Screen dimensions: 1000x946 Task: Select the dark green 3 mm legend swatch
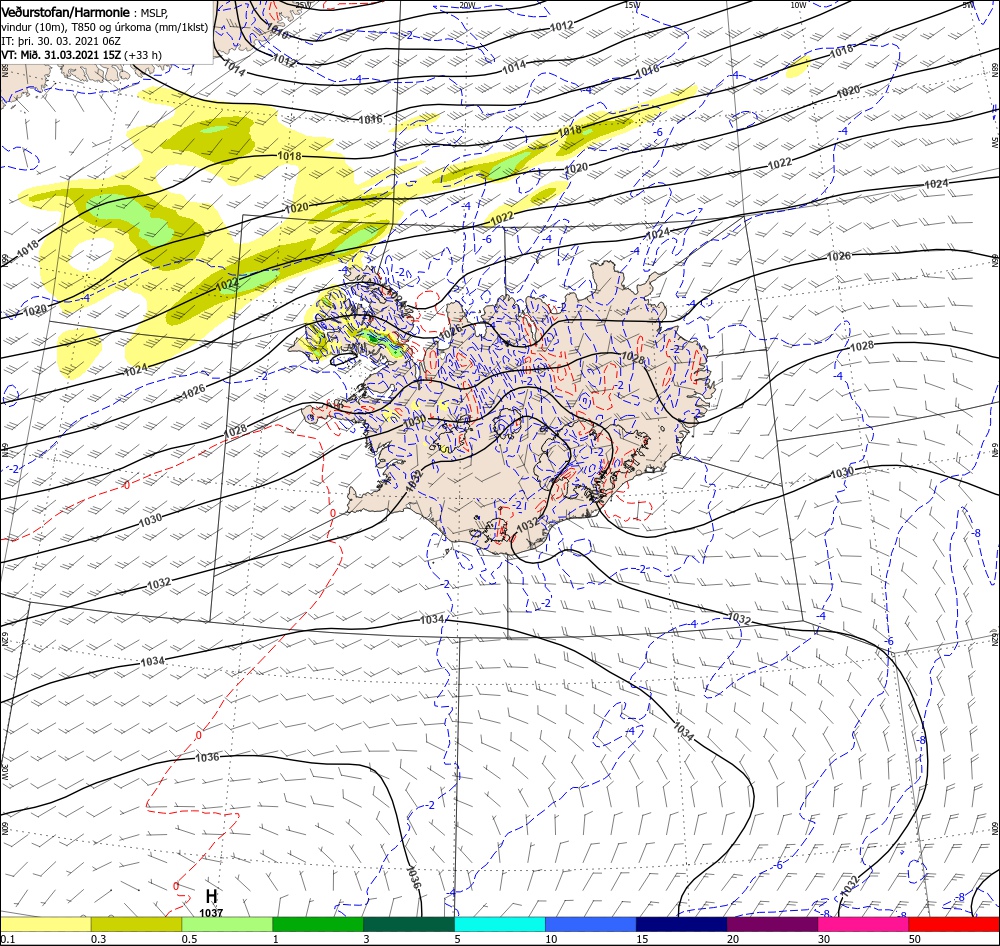point(409,924)
